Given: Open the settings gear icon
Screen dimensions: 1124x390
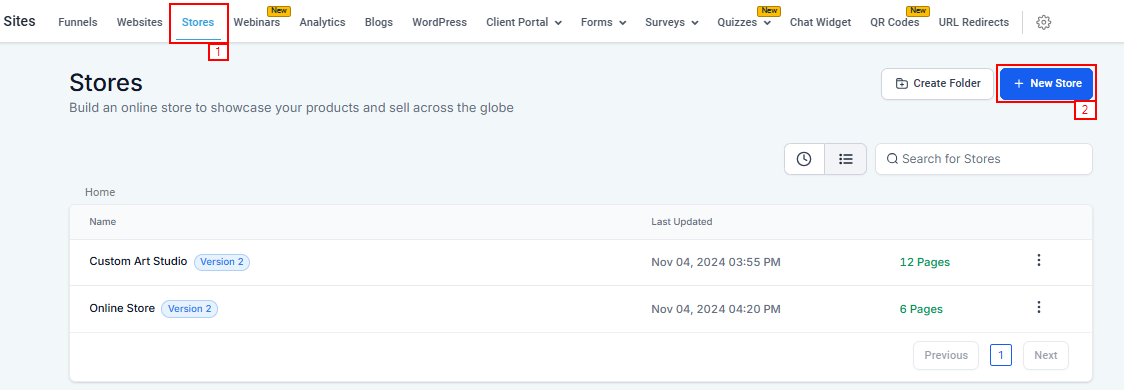Looking at the screenshot, I should click(x=1044, y=22).
